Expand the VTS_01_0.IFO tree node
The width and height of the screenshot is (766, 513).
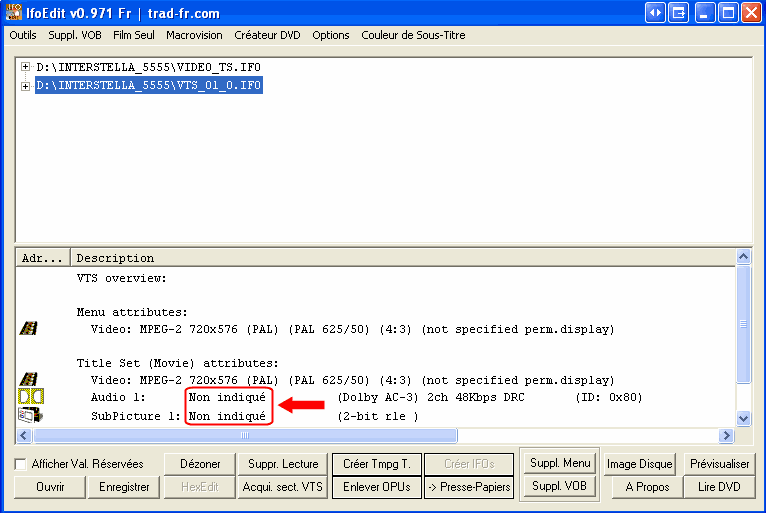pos(25,86)
